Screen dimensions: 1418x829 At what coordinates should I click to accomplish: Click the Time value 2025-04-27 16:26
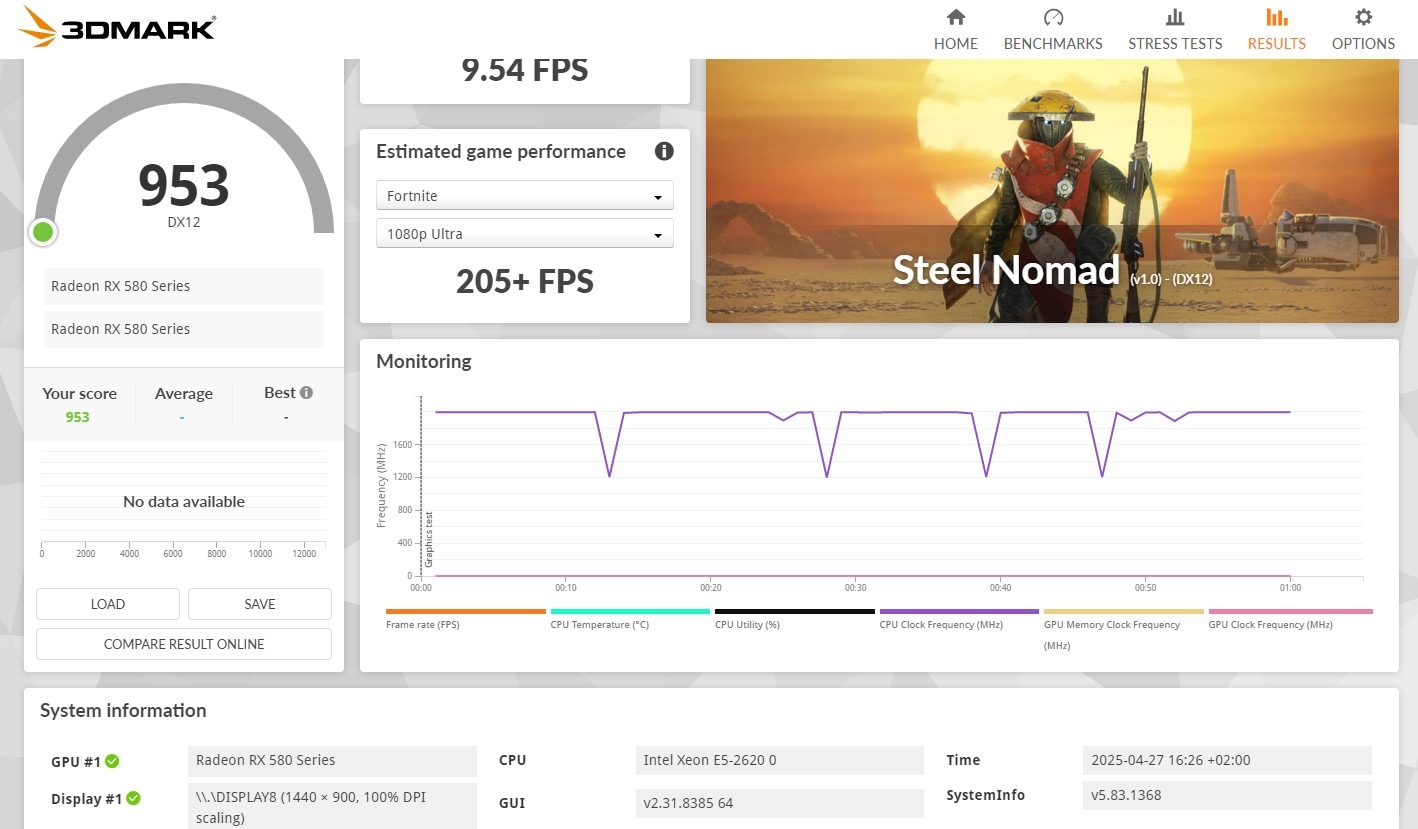click(x=1227, y=760)
